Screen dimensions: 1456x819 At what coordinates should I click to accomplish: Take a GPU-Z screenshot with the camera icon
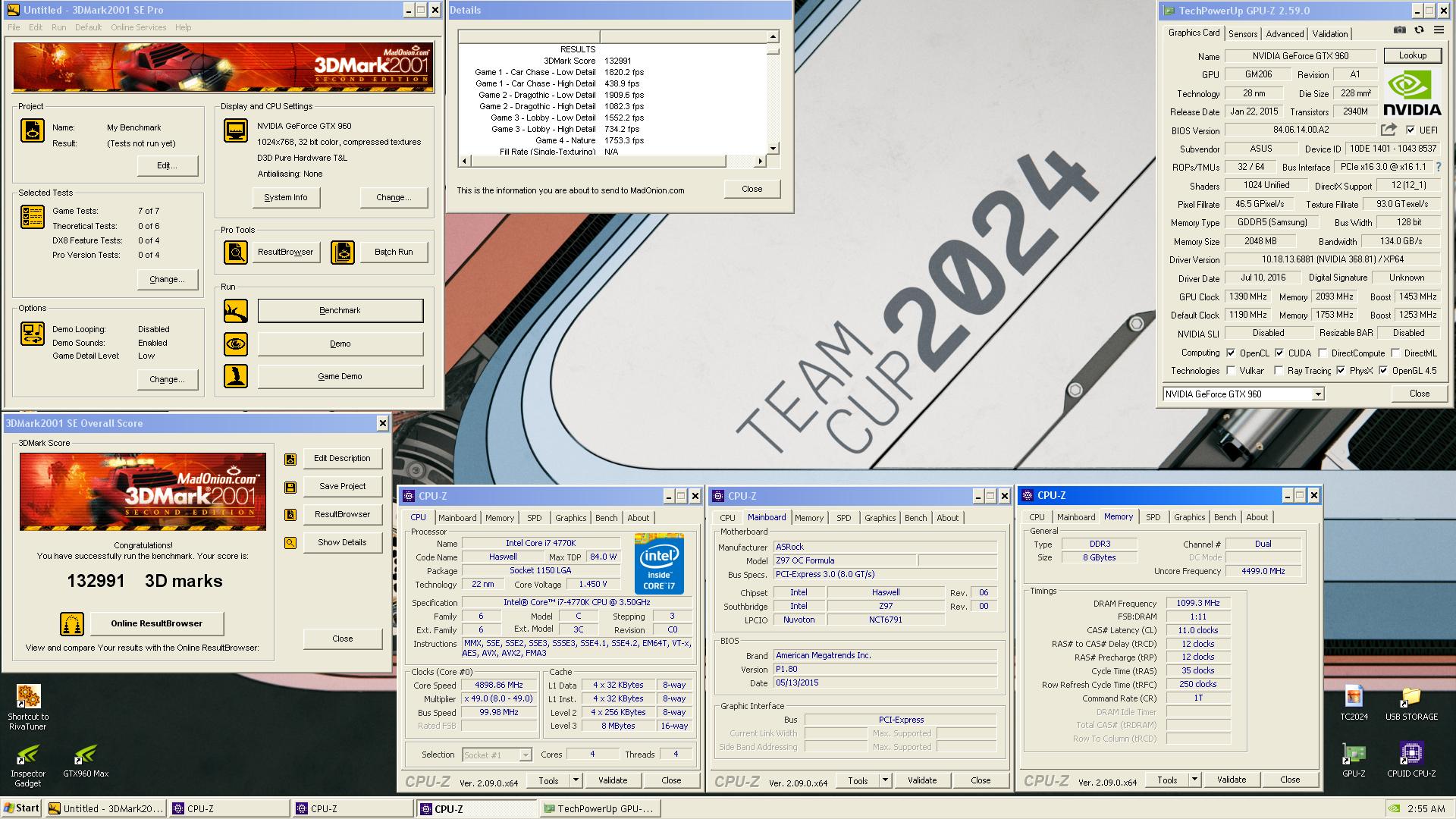point(1400,30)
